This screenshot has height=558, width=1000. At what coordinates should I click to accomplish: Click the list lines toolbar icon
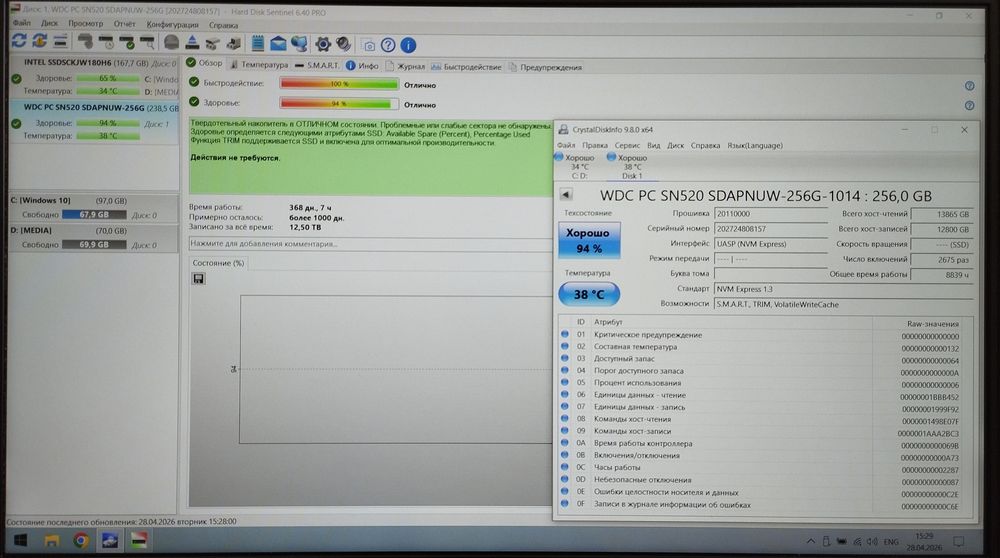(x=60, y=42)
